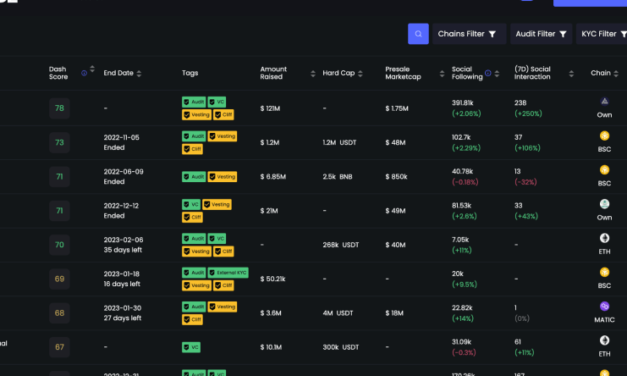Sort by 7D Social Interaction arrows
Viewport: 627px width, 376px height.
coord(571,73)
